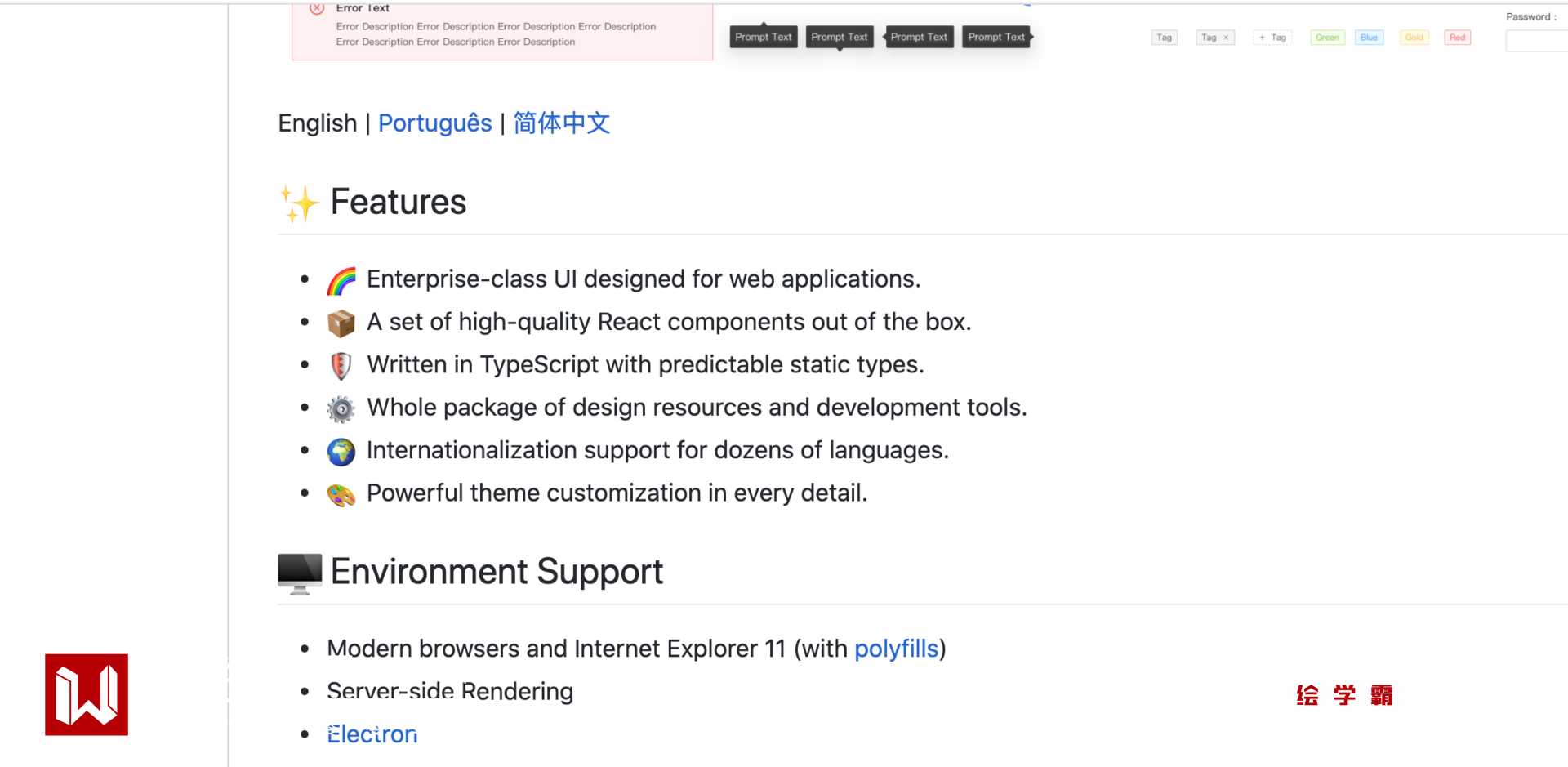Click the gear emoji icon
The image size is (1568, 767).
(x=341, y=408)
